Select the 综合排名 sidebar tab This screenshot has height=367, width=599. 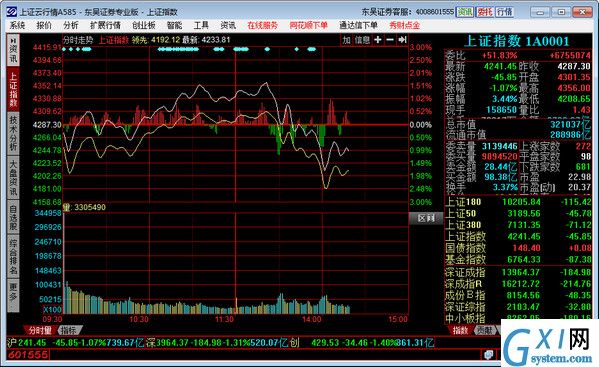[13, 257]
